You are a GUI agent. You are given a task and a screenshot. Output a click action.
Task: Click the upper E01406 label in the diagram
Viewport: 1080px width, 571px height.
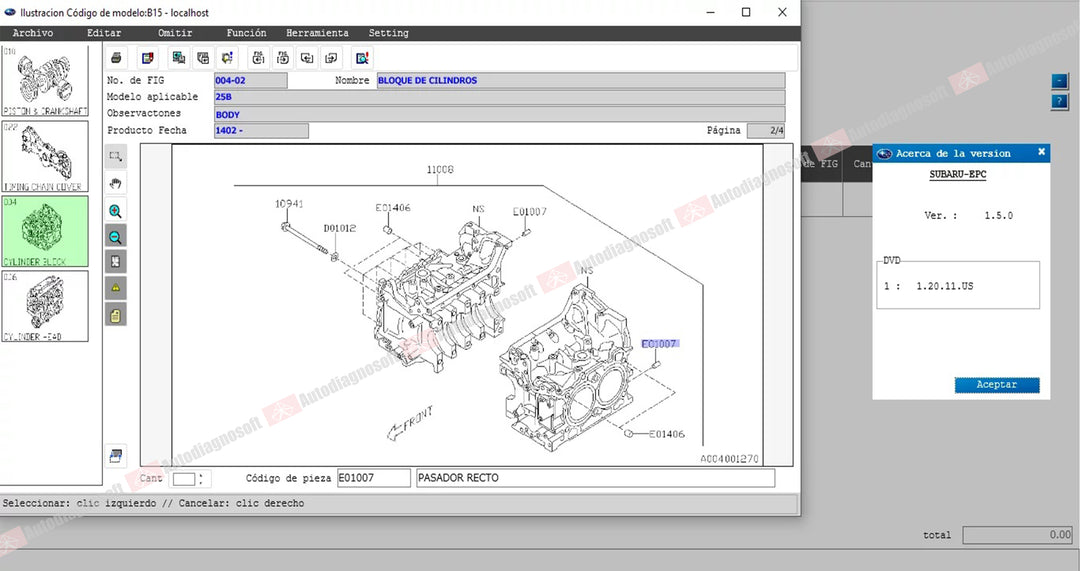coord(393,207)
